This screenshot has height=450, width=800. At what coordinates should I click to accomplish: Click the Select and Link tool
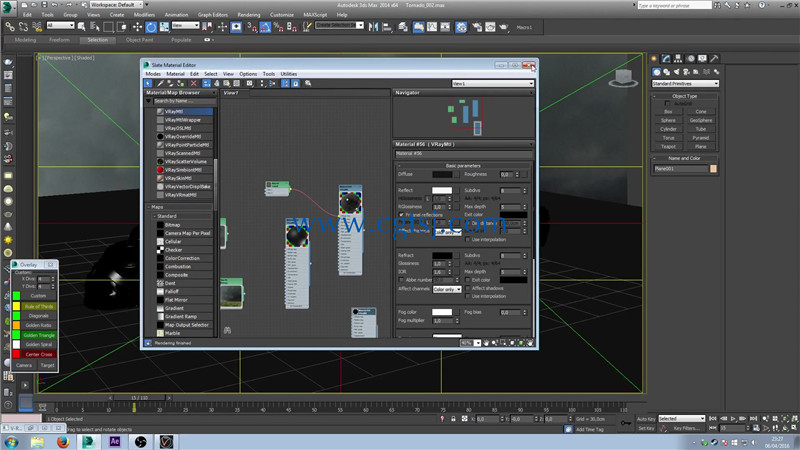click(10, 27)
